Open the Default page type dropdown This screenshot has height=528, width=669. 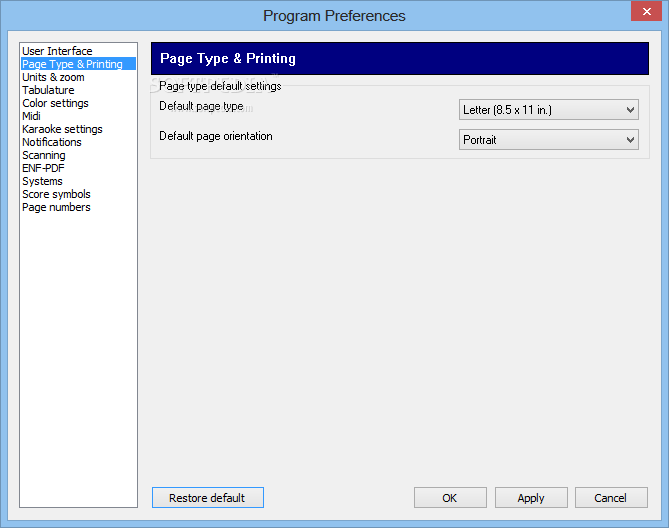549,110
